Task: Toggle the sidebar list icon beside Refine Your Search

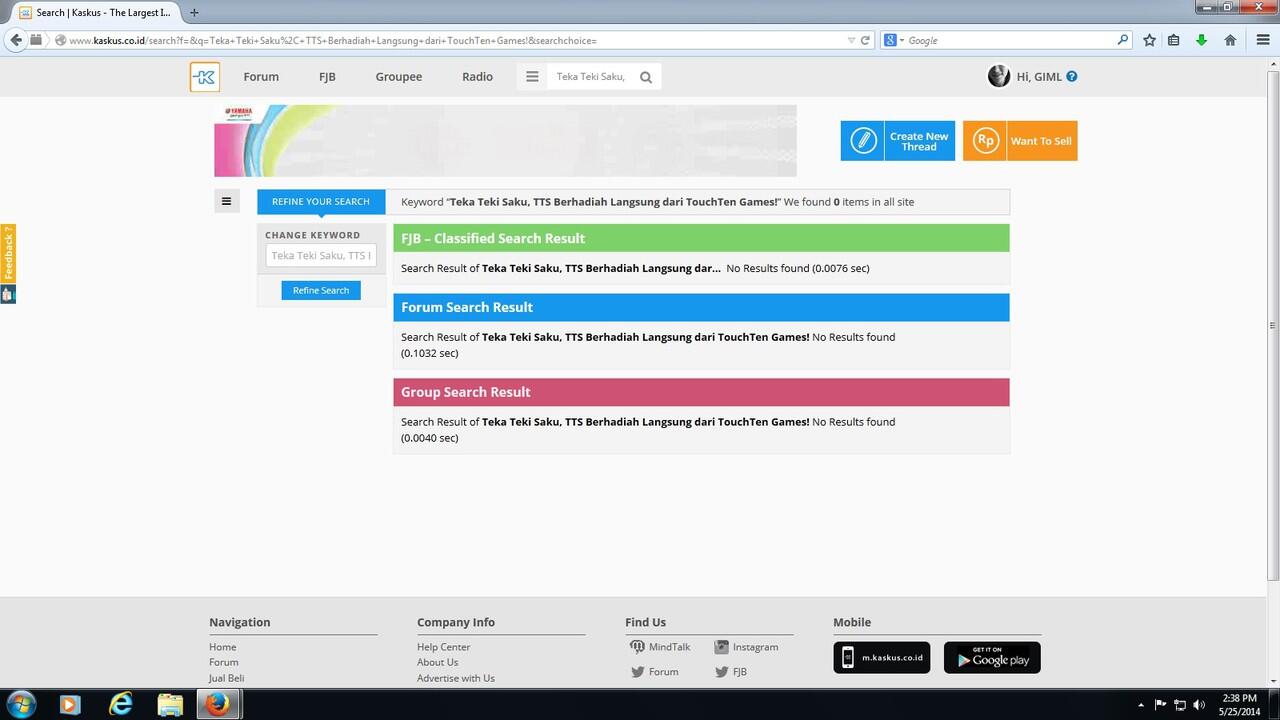Action: (226, 201)
